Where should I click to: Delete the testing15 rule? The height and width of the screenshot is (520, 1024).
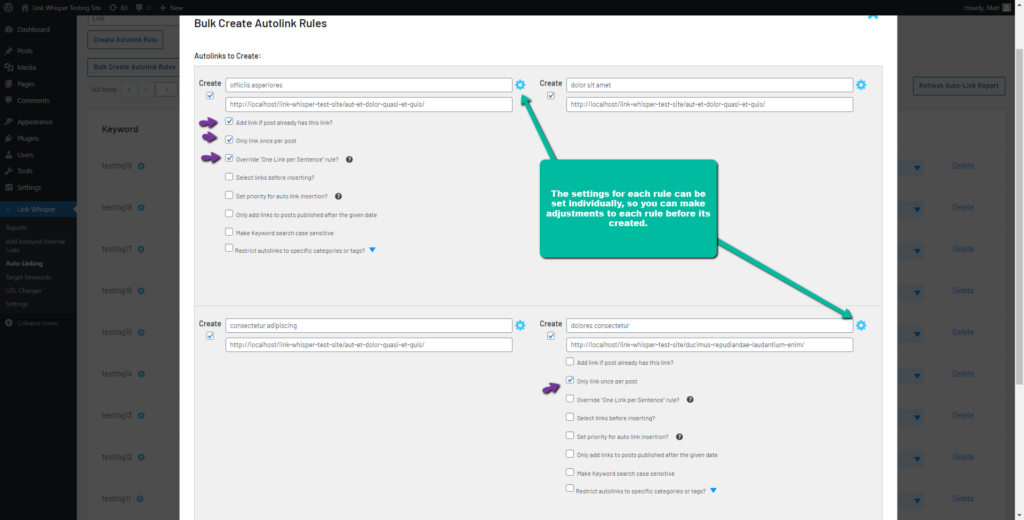[x=963, y=333]
